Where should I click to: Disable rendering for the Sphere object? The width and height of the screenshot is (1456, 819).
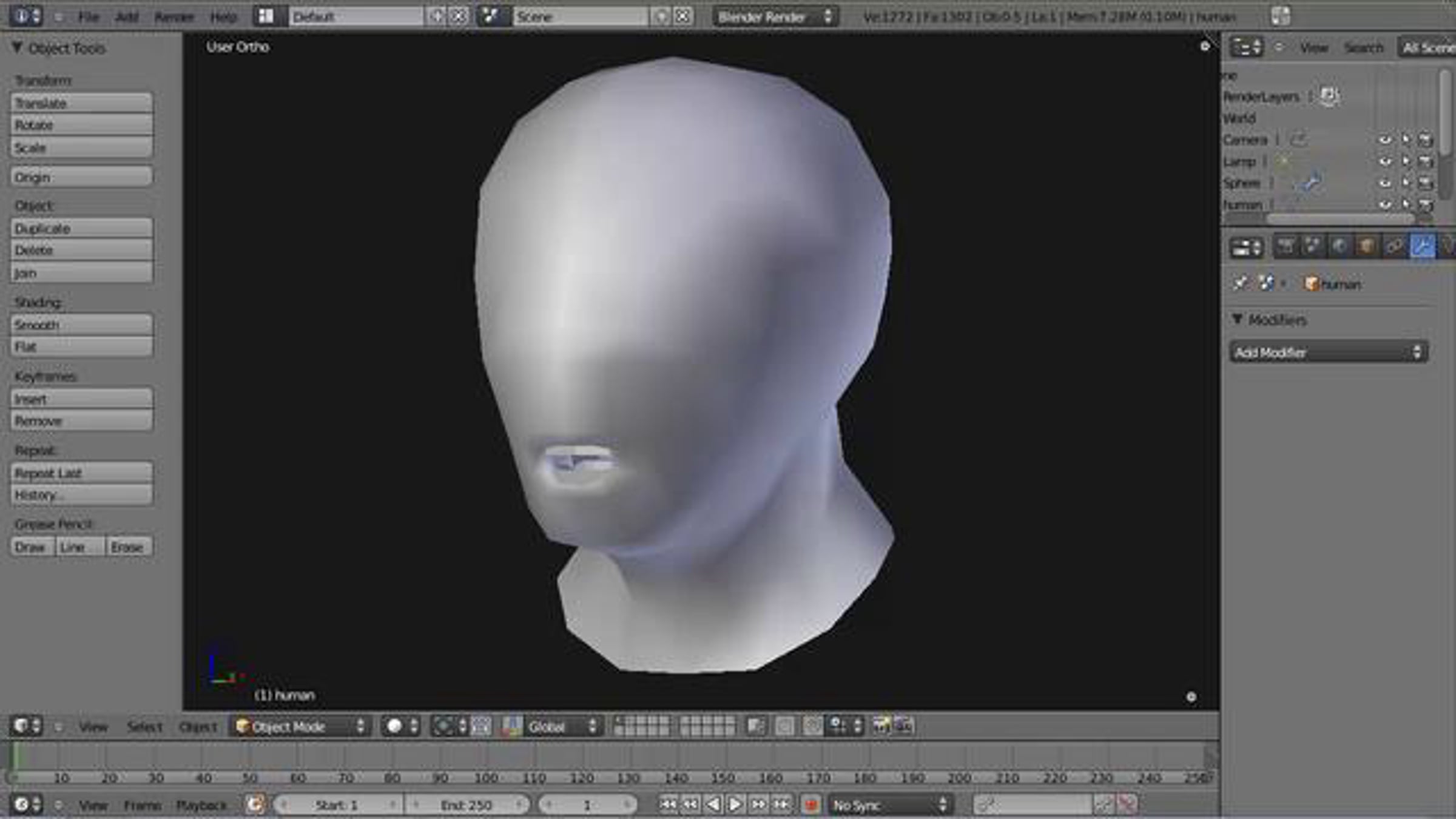click(1425, 183)
